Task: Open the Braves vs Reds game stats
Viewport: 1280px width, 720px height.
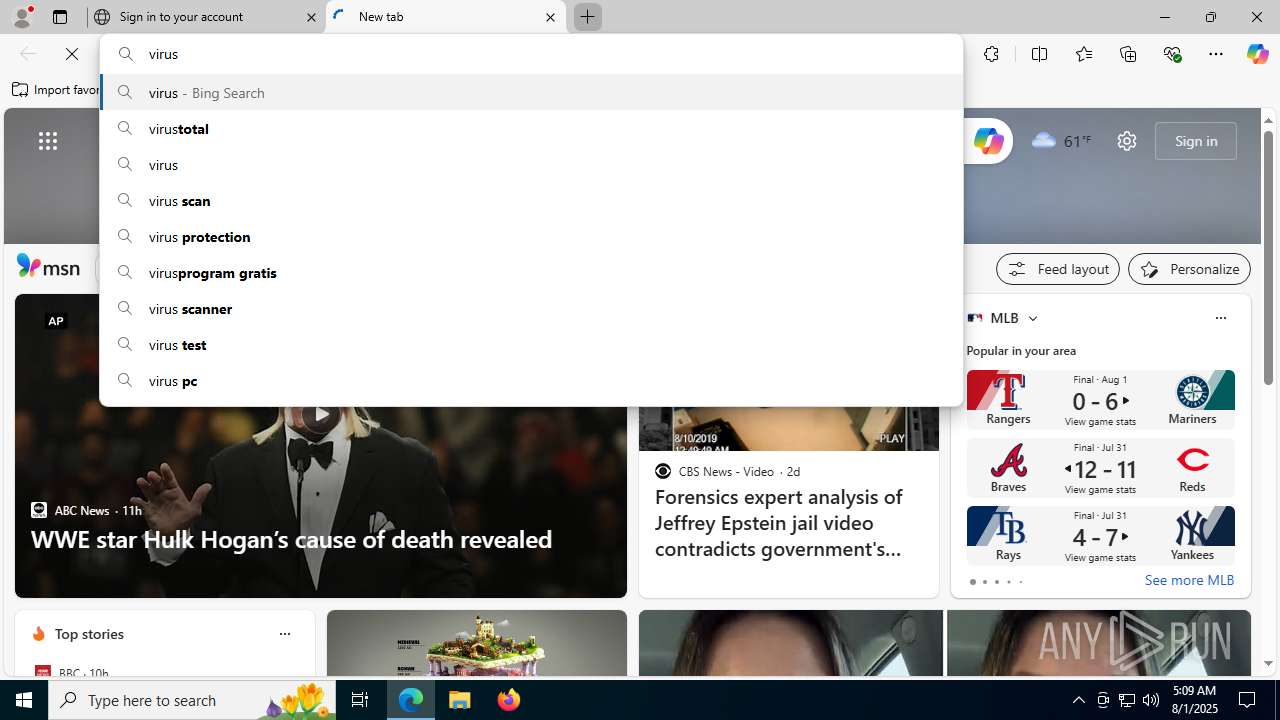Action: [1100, 467]
